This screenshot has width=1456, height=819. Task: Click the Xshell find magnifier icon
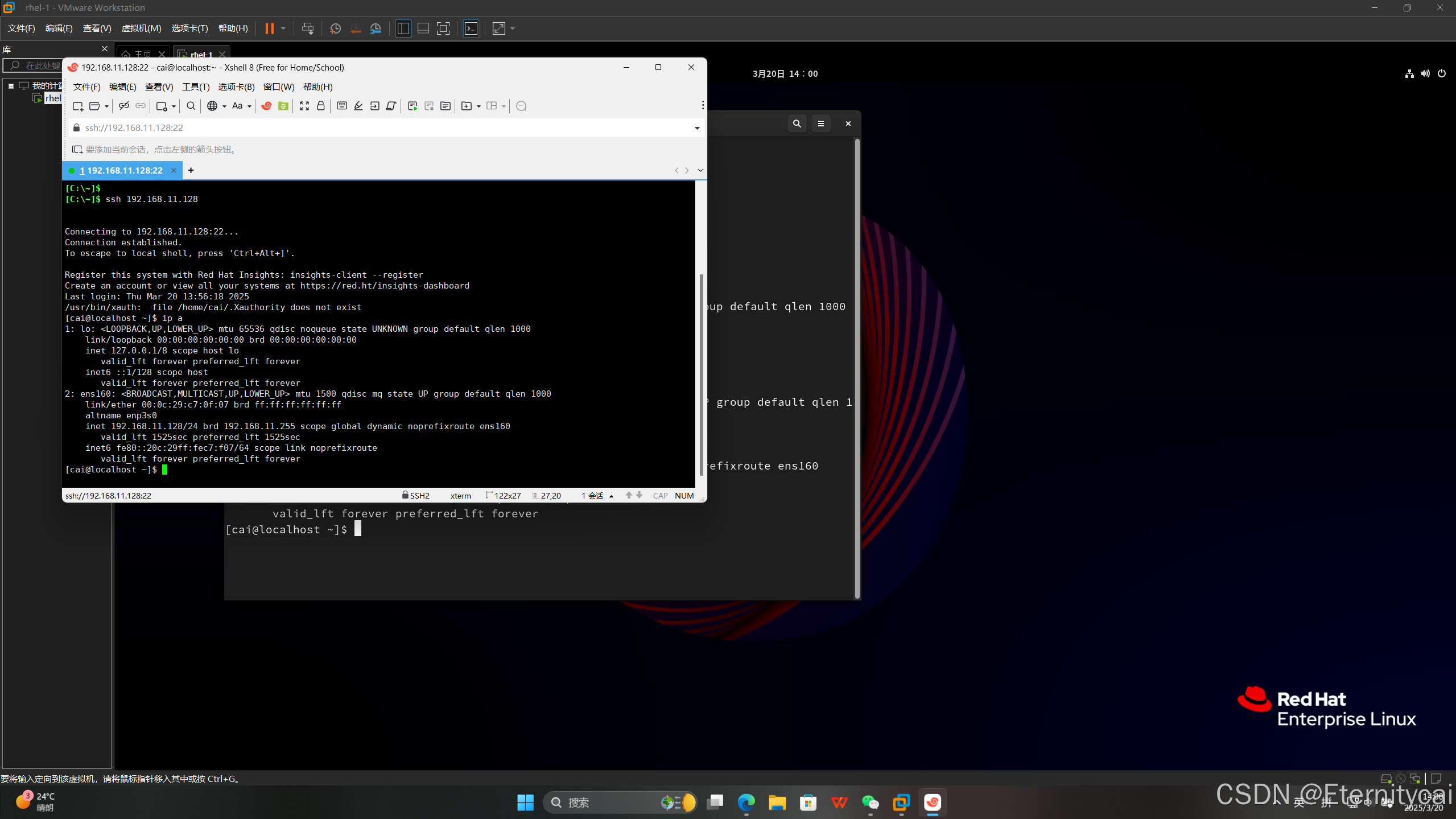[191, 106]
